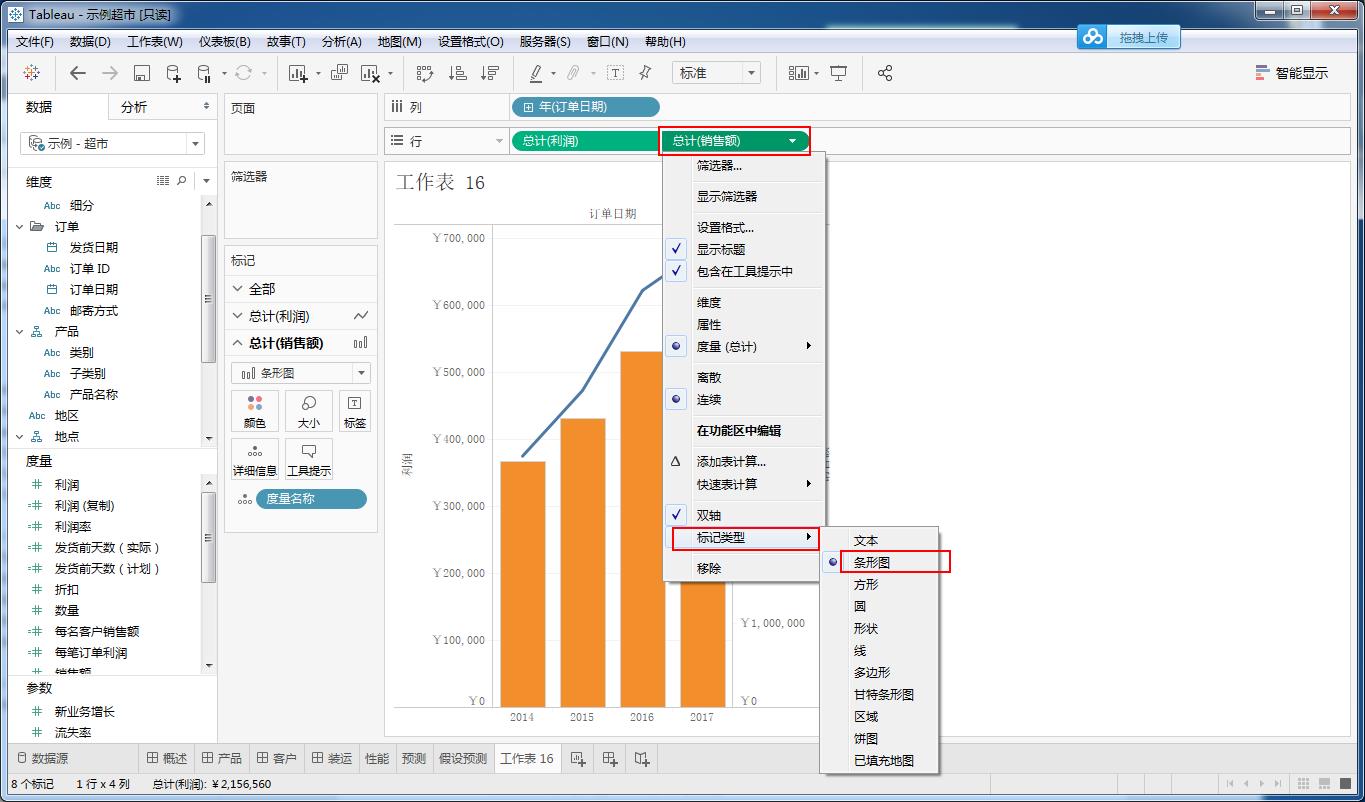The height and width of the screenshot is (802, 1365).
Task: Click the 标签 label button in Marks card
Action: [355, 411]
